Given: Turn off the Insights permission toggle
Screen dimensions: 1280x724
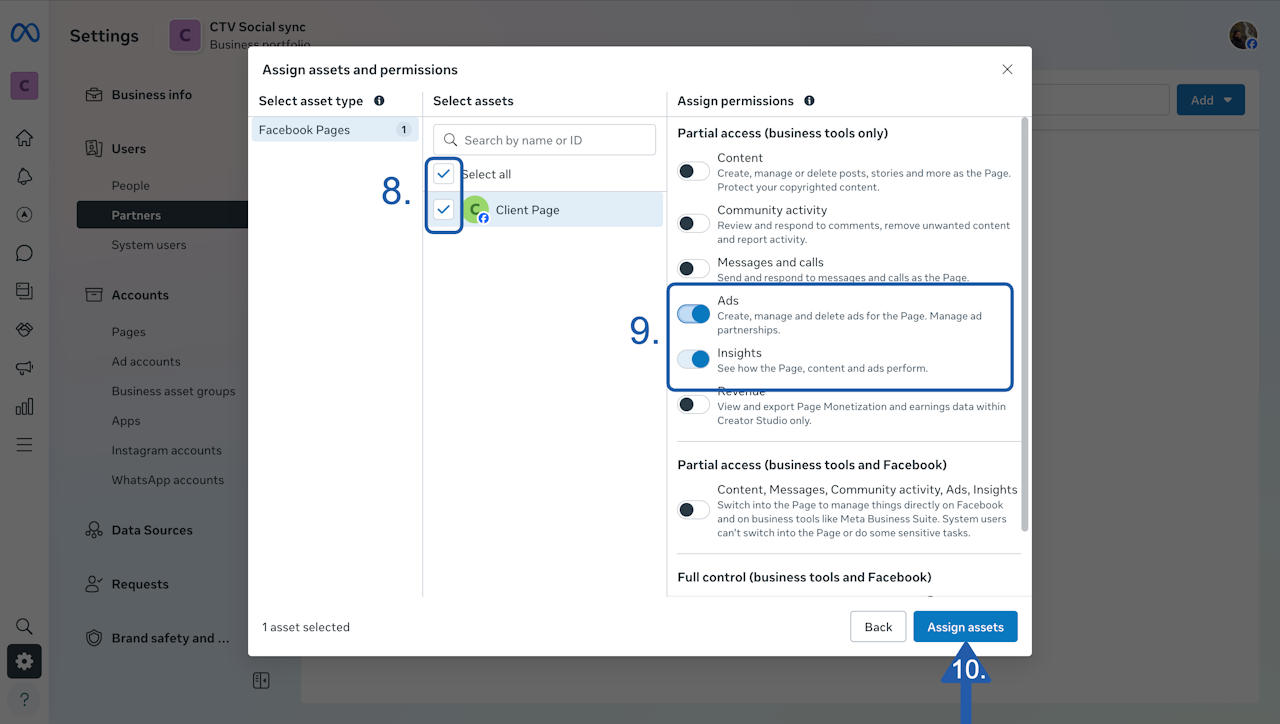Looking at the screenshot, I should point(694,358).
